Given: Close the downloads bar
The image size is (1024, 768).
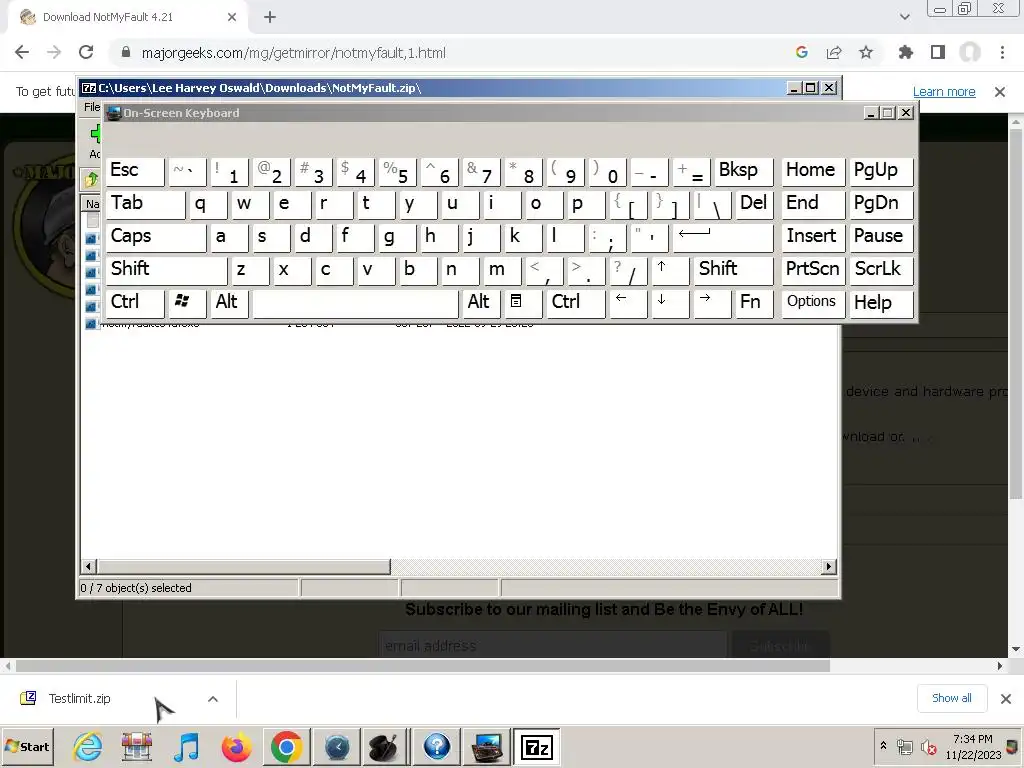Looking at the screenshot, I should click(x=1006, y=699).
